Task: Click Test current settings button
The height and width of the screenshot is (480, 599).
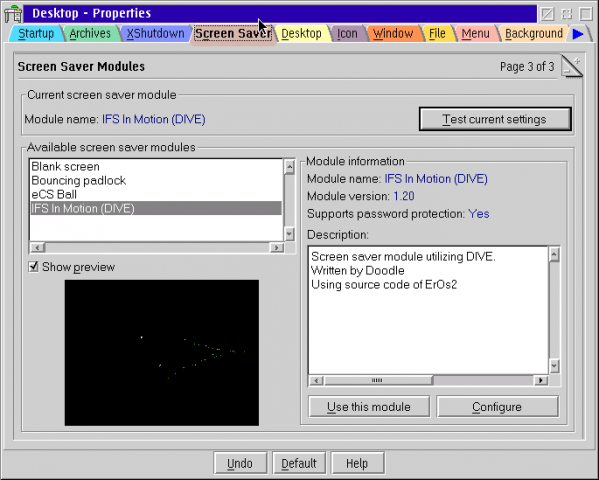Action: point(495,119)
